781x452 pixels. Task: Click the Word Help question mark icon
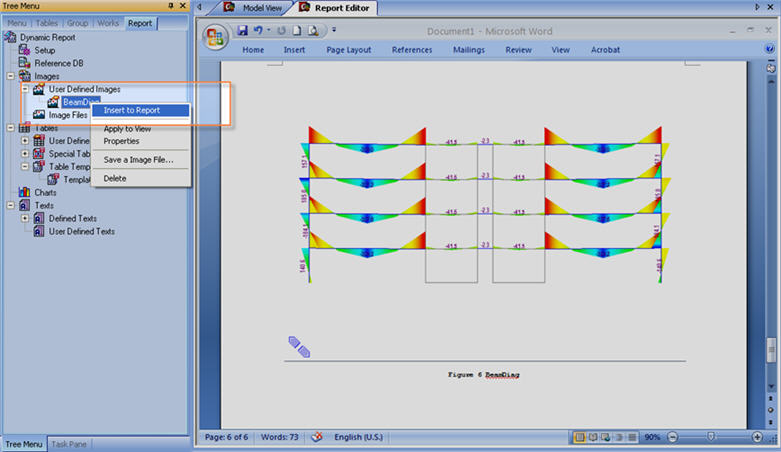[x=770, y=49]
